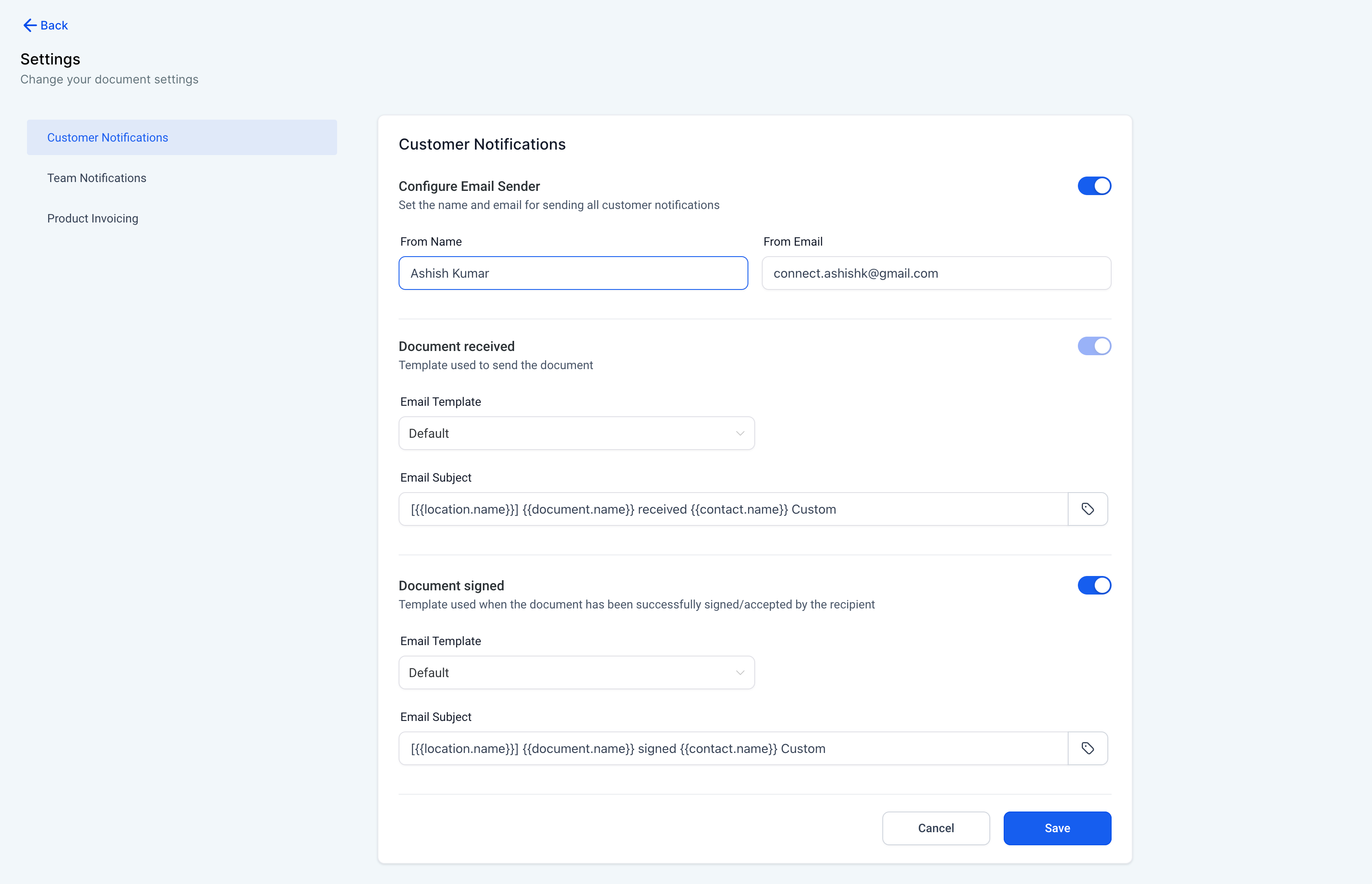
Task: Edit the Document signed Email Subject field
Action: tap(732, 748)
